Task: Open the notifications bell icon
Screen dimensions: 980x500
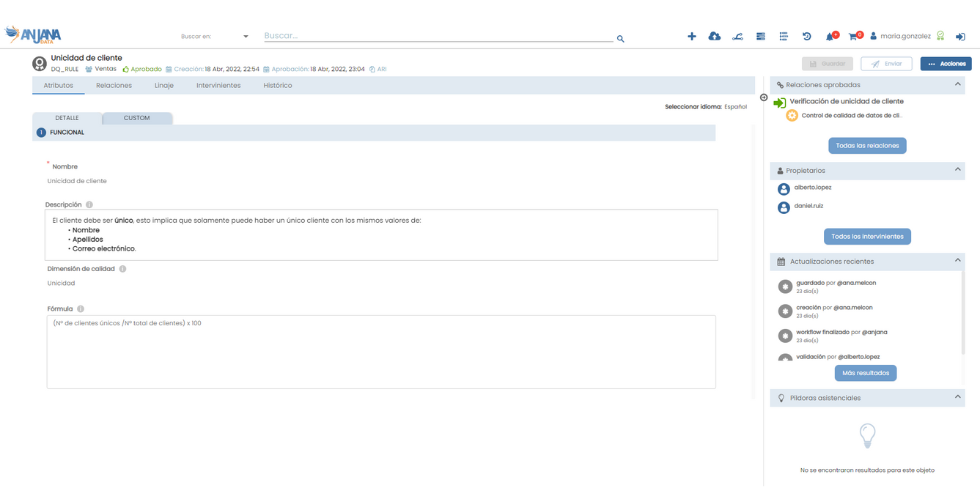Action: (x=830, y=37)
